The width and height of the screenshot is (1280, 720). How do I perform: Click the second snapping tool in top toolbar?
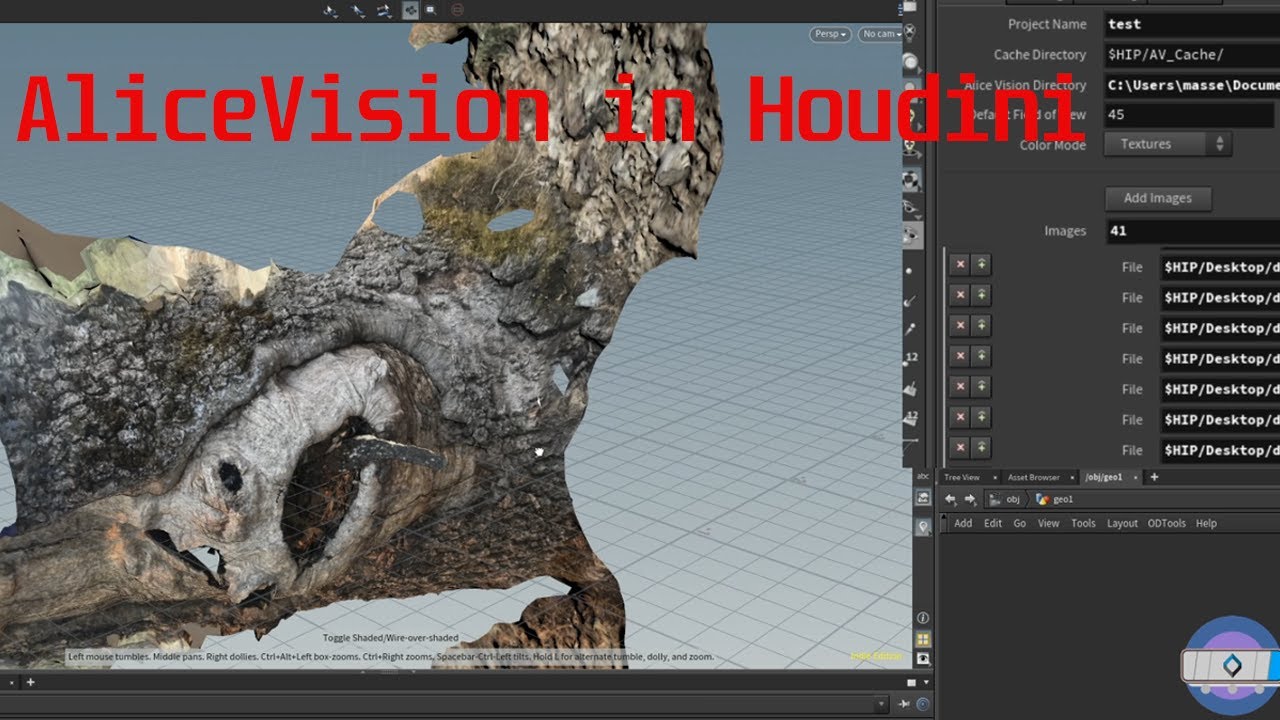pyautogui.click(x=358, y=10)
